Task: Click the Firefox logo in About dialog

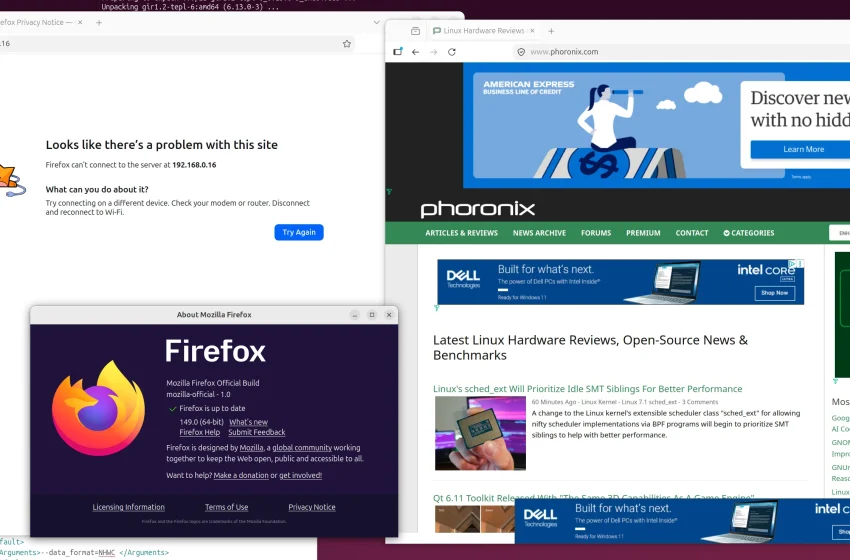Action: click(99, 408)
